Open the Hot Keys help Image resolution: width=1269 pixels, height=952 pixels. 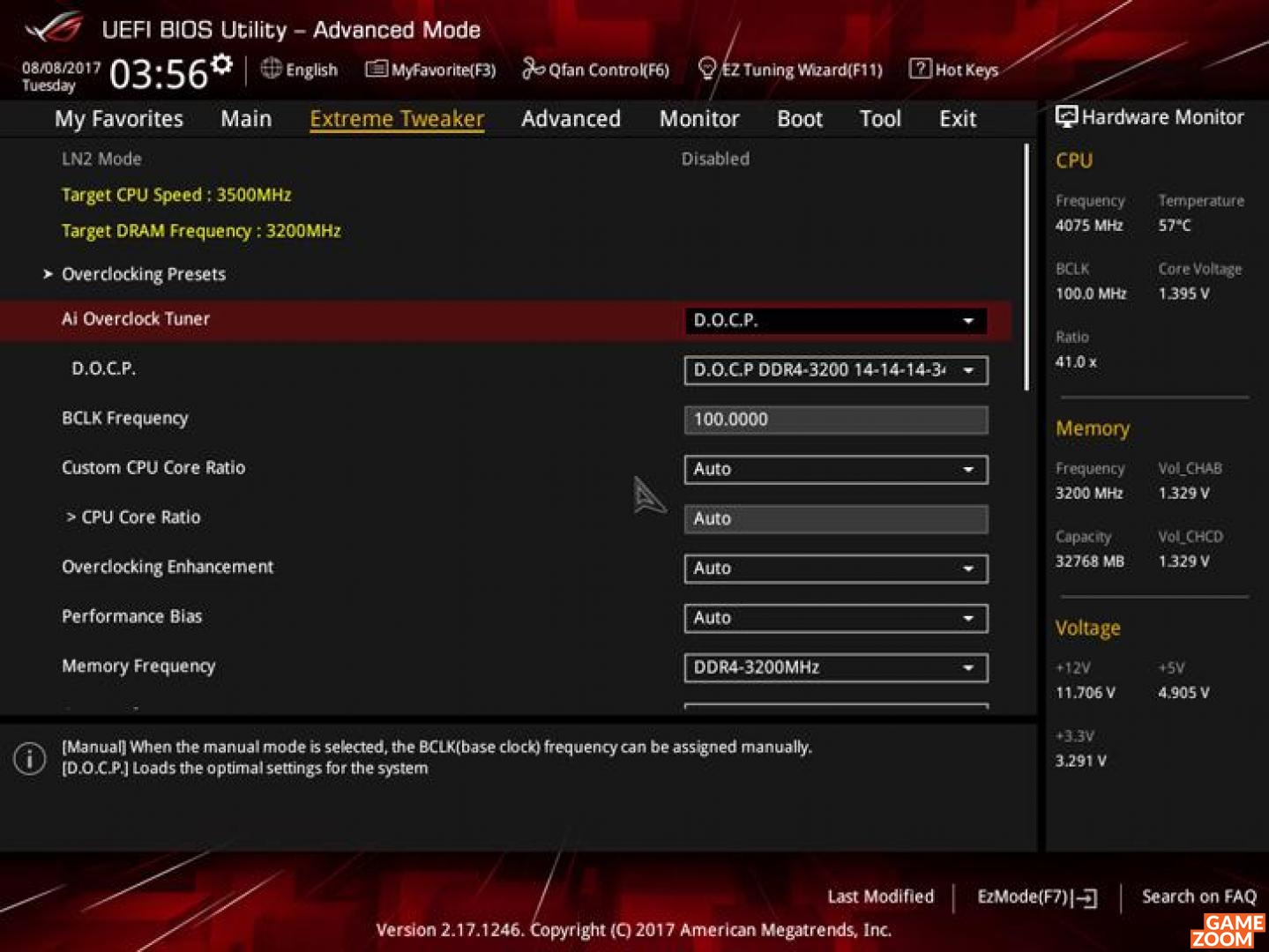click(954, 69)
